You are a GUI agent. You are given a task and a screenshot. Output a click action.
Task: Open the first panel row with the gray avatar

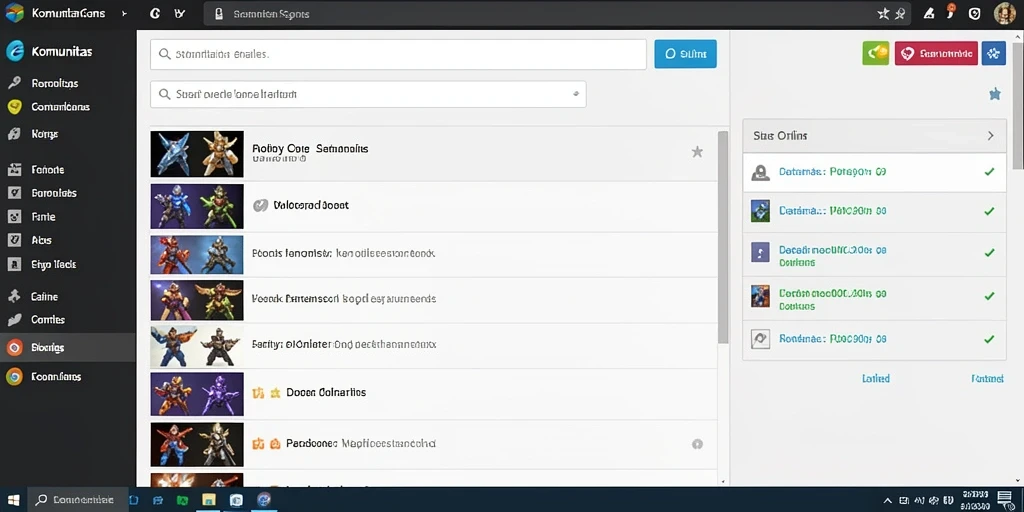tap(874, 172)
